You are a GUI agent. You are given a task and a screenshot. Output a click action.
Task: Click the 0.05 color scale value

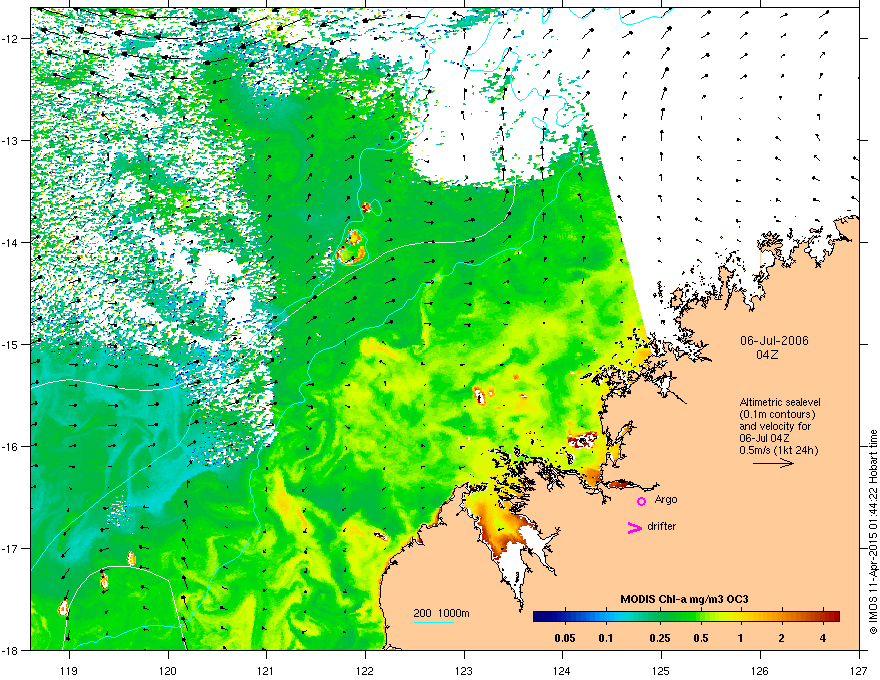[565, 638]
